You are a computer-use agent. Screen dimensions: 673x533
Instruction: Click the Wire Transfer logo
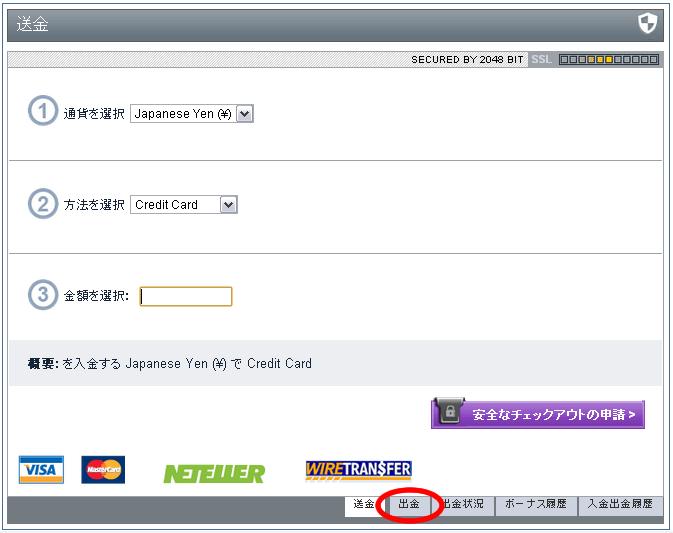click(358, 470)
